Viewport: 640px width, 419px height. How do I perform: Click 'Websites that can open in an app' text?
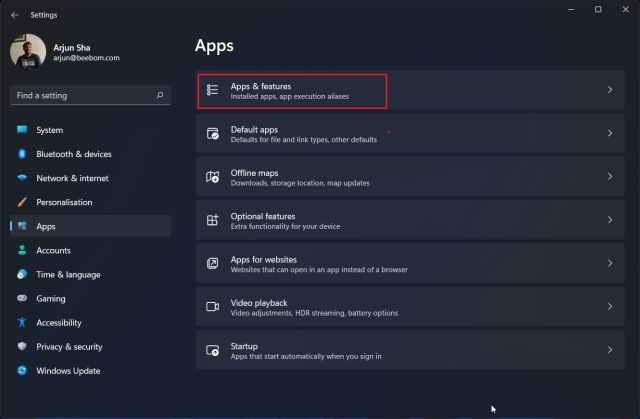coord(319,270)
